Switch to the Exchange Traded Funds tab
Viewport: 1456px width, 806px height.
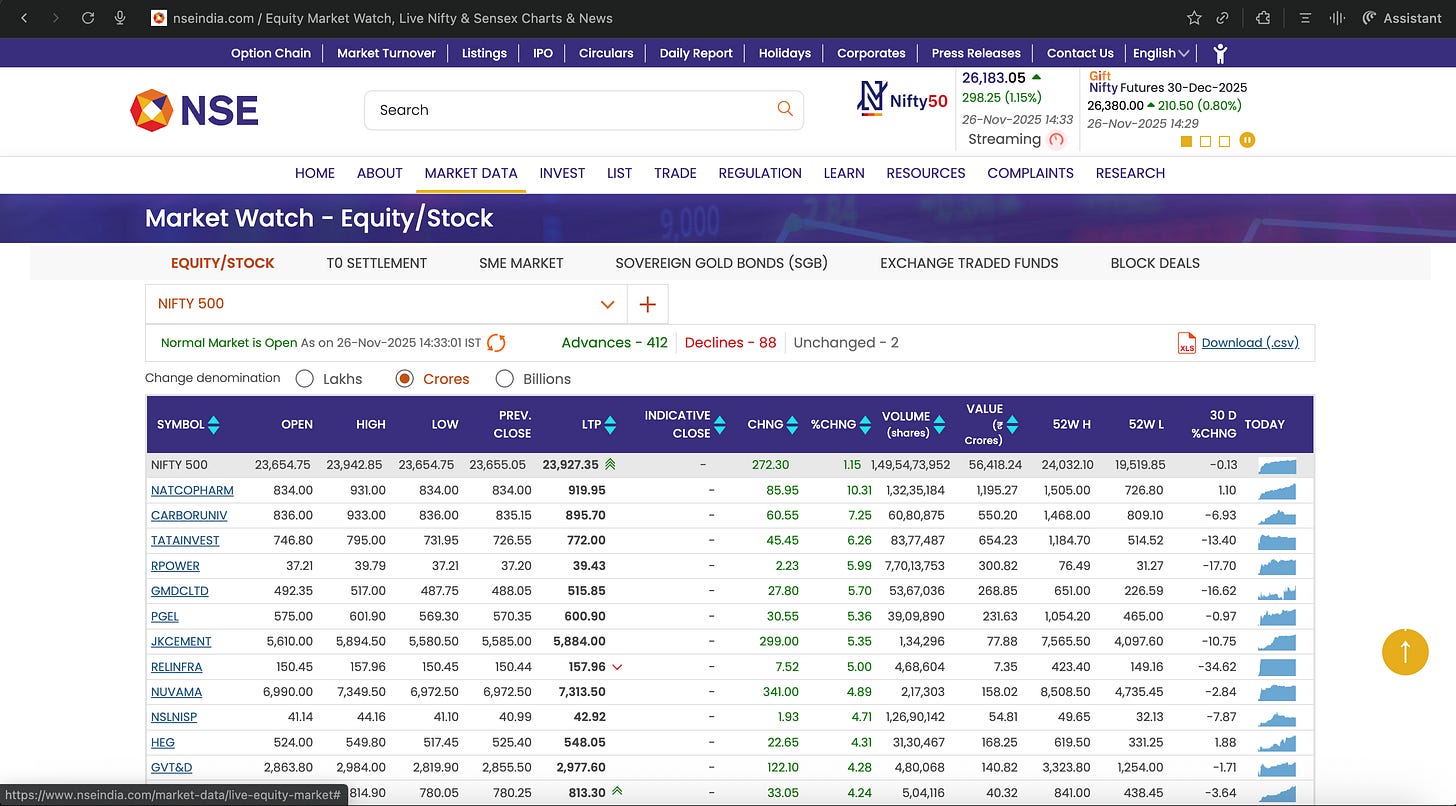click(x=968, y=263)
